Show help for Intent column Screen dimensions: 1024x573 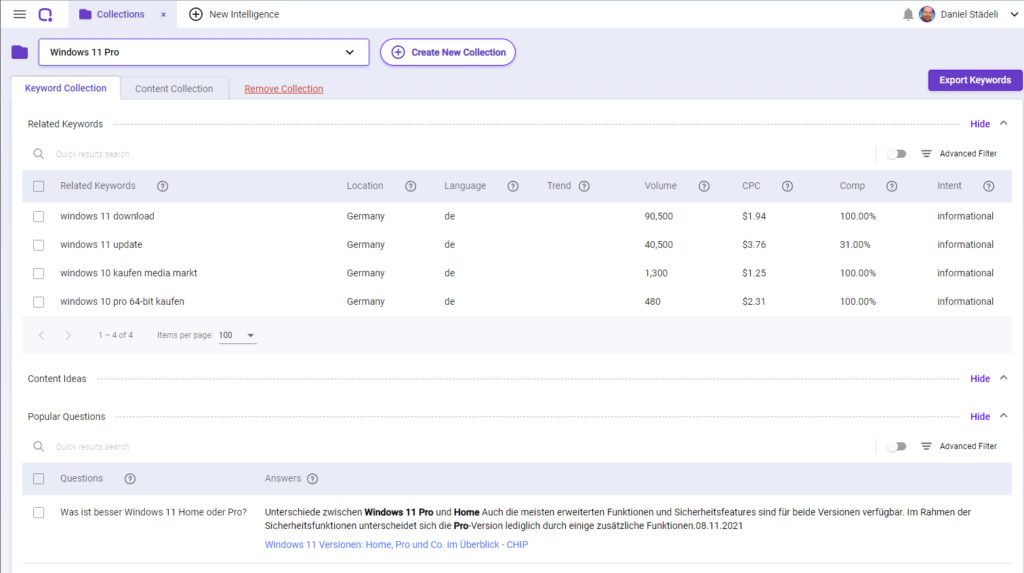pos(988,186)
